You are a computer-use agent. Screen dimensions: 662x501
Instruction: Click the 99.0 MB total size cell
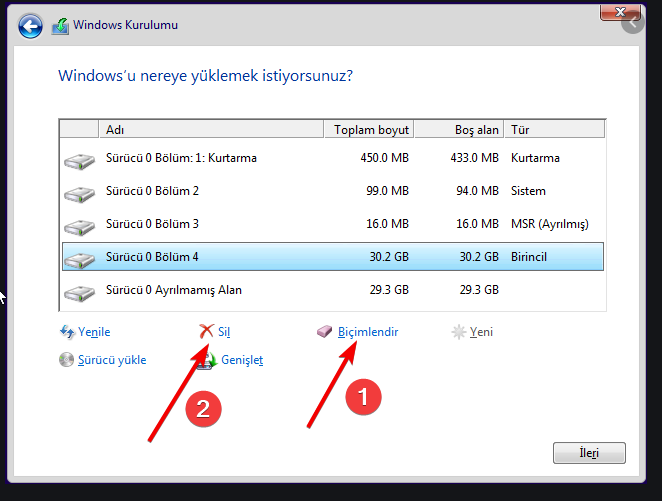click(x=388, y=191)
